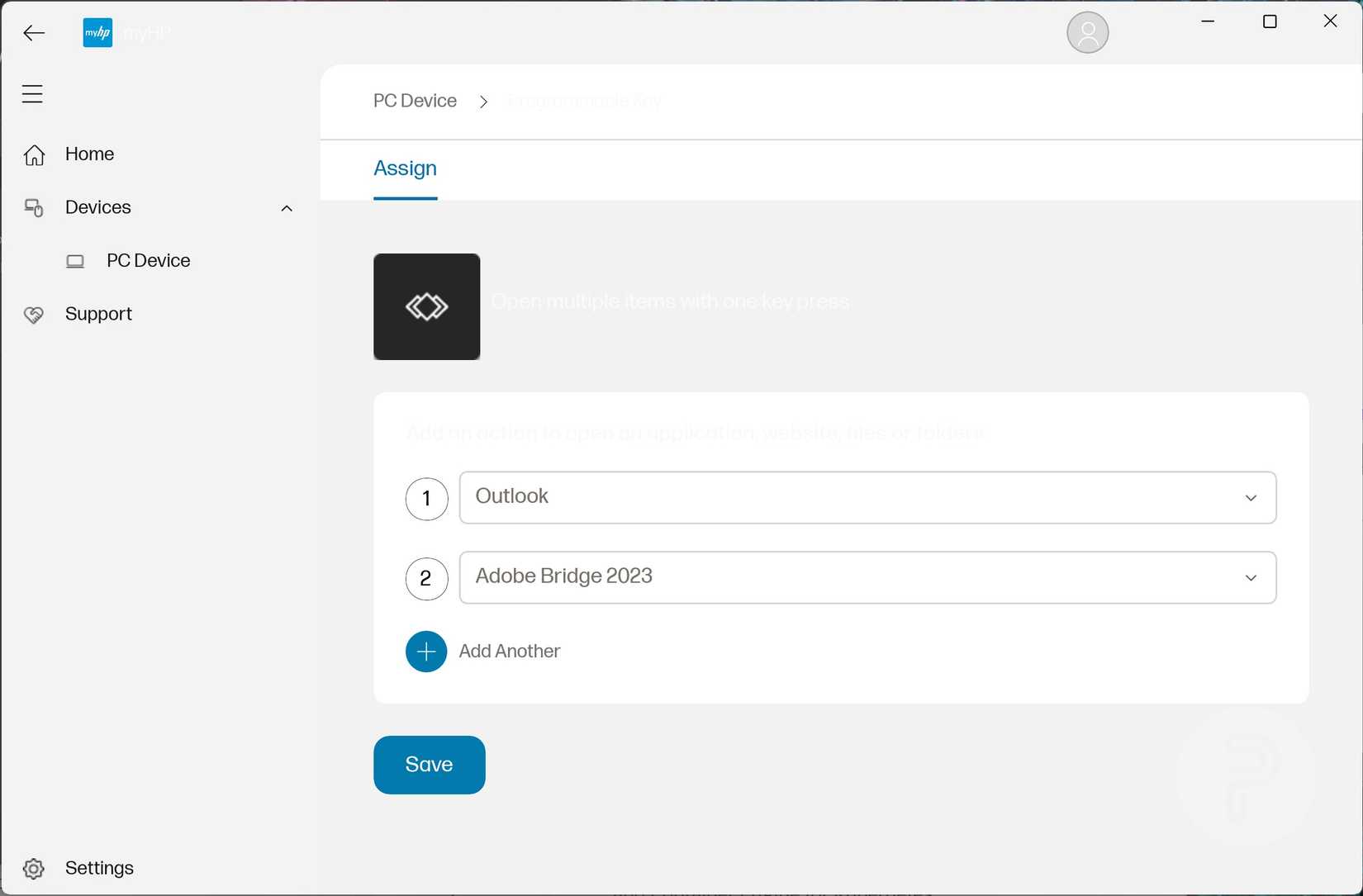
Task: Switch to the Assign tab
Action: coord(405,168)
